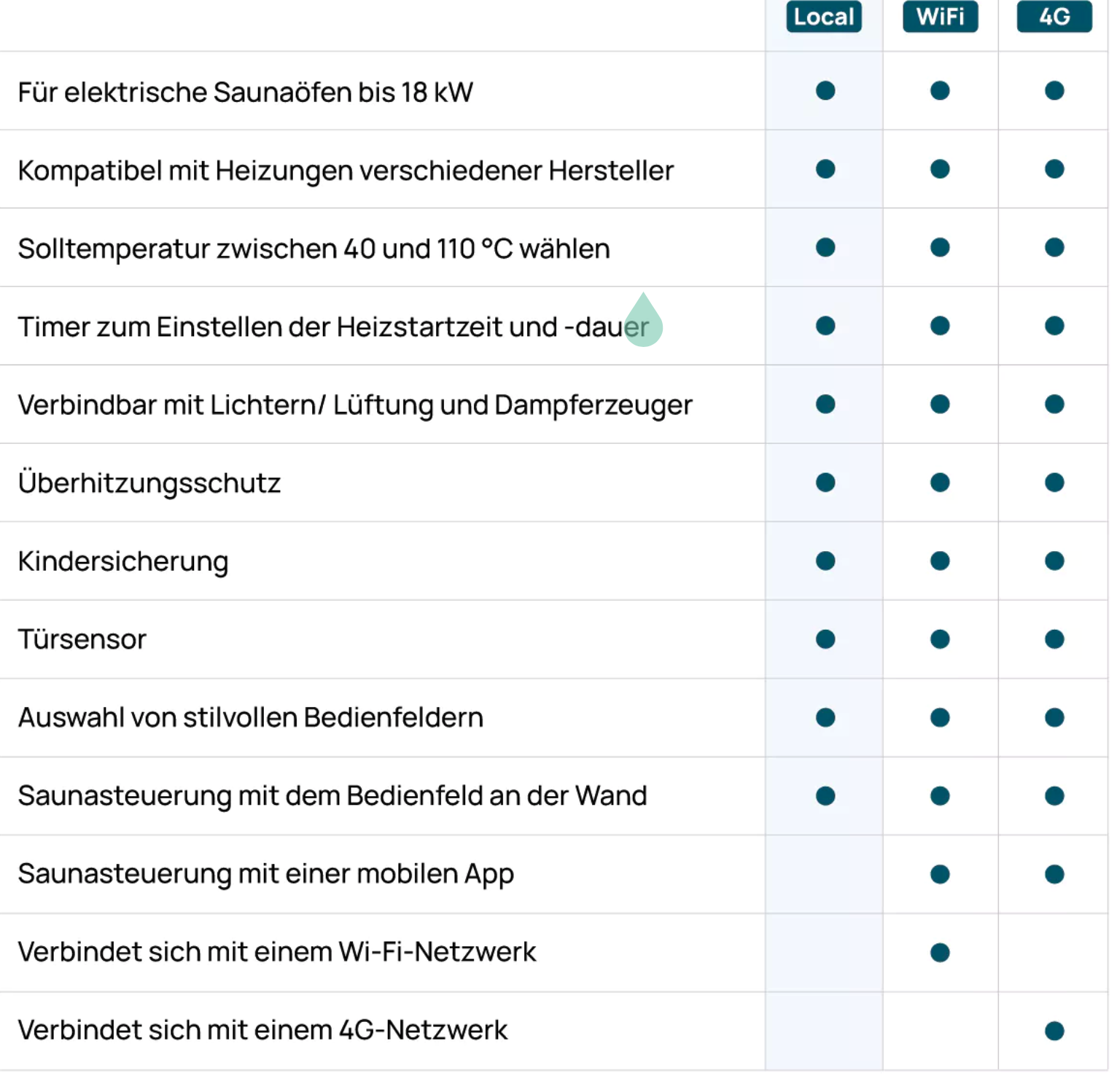Click WiFi dot in Wi-Fi-Netzwerk row
Image resolution: width=1117 pixels, height=1092 pixels.
[940, 953]
